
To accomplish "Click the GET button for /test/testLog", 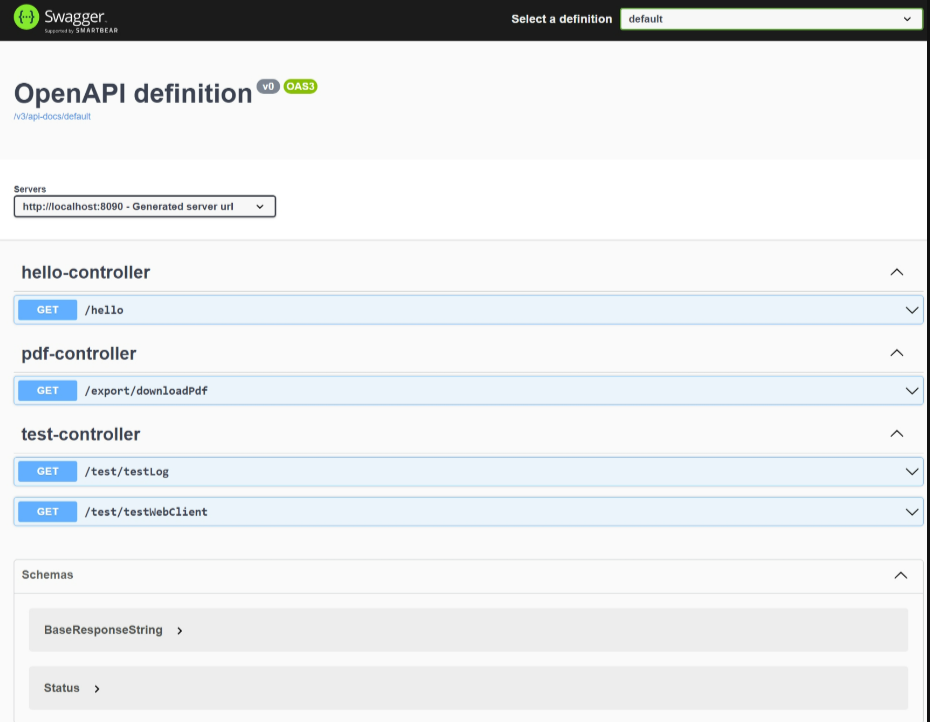I will 47,471.
